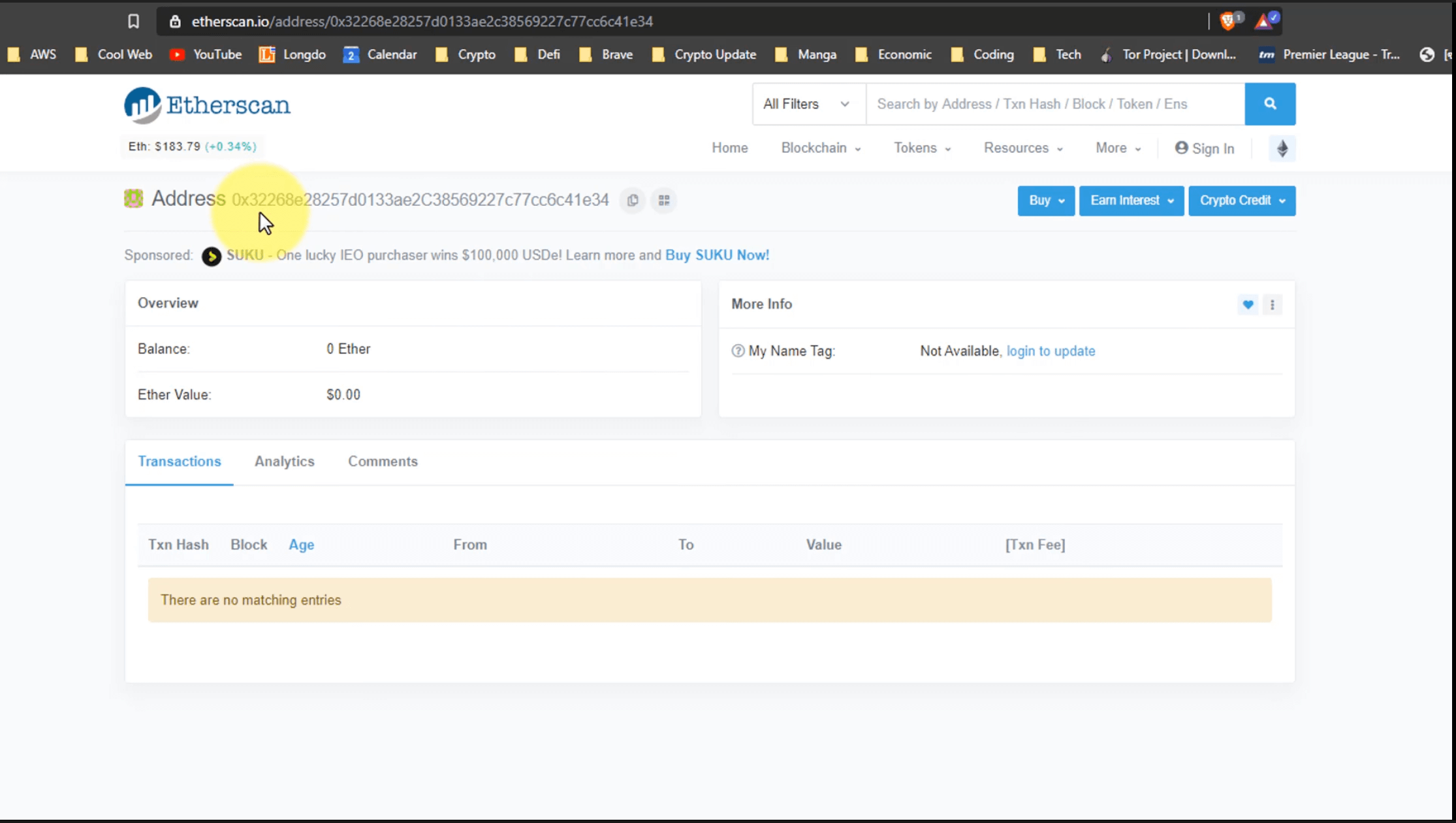The height and width of the screenshot is (823, 1456).
Task: Open the YouTube bookmark
Action: (x=206, y=55)
